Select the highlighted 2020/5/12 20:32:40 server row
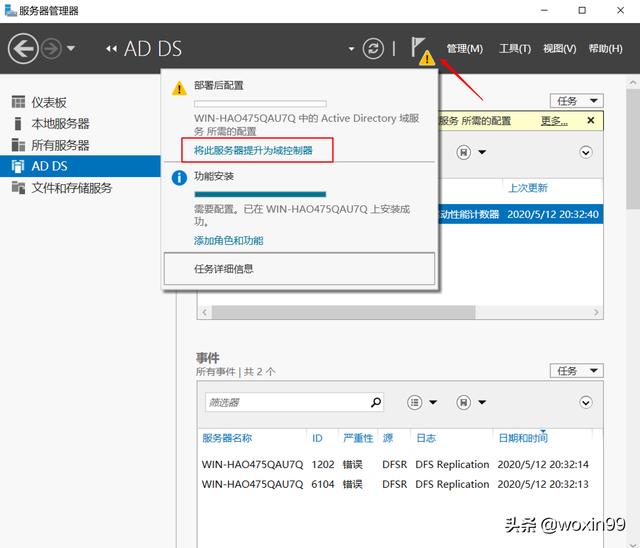Image resolution: width=640 pixels, height=548 pixels. click(x=521, y=214)
